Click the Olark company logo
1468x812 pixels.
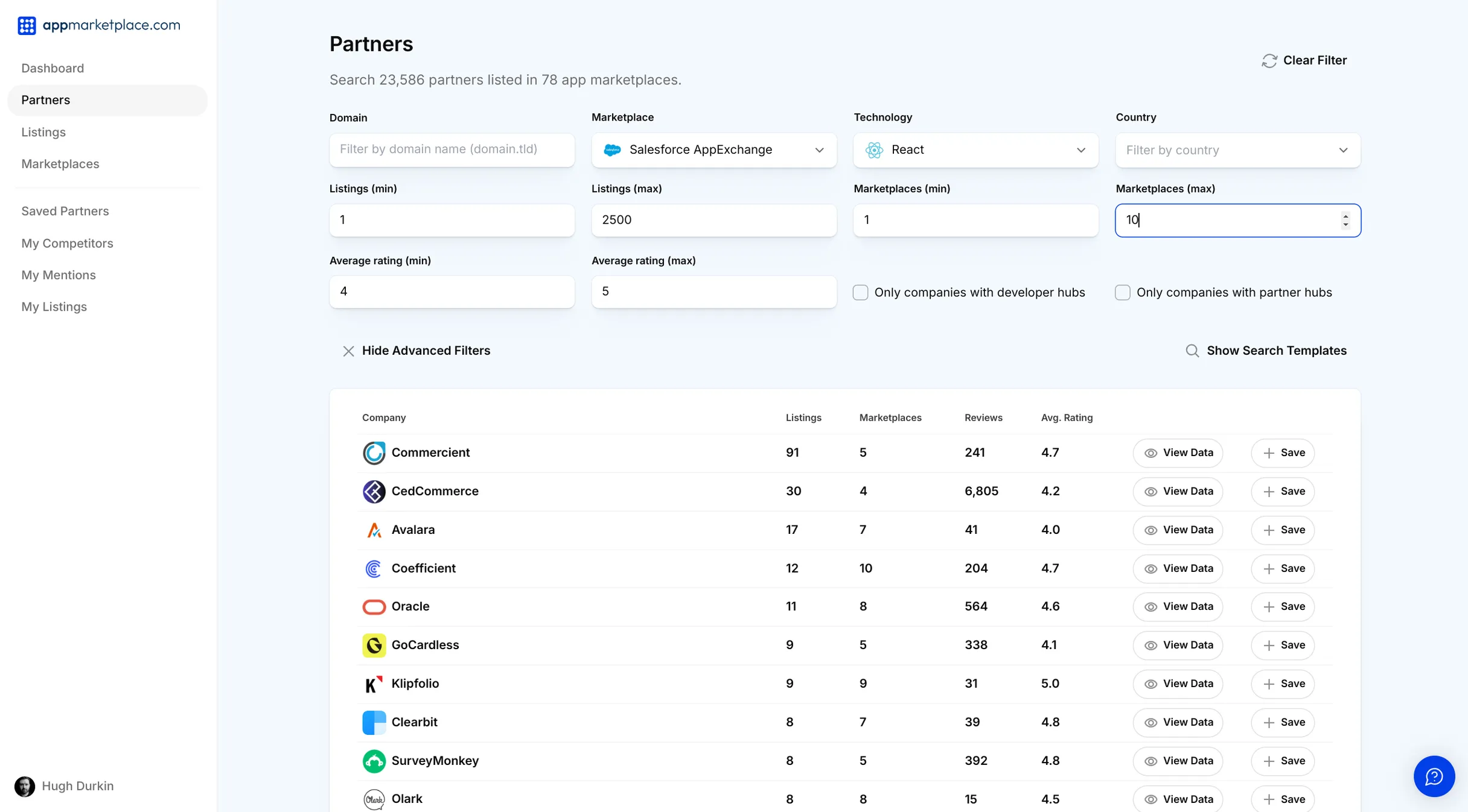click(374, 799)
